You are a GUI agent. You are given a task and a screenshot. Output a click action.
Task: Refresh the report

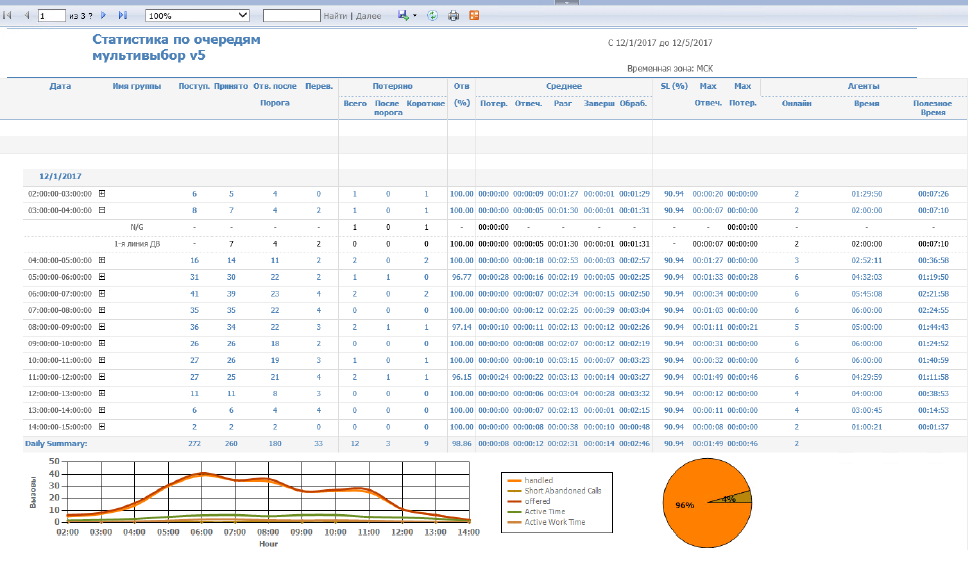point(432,15)
